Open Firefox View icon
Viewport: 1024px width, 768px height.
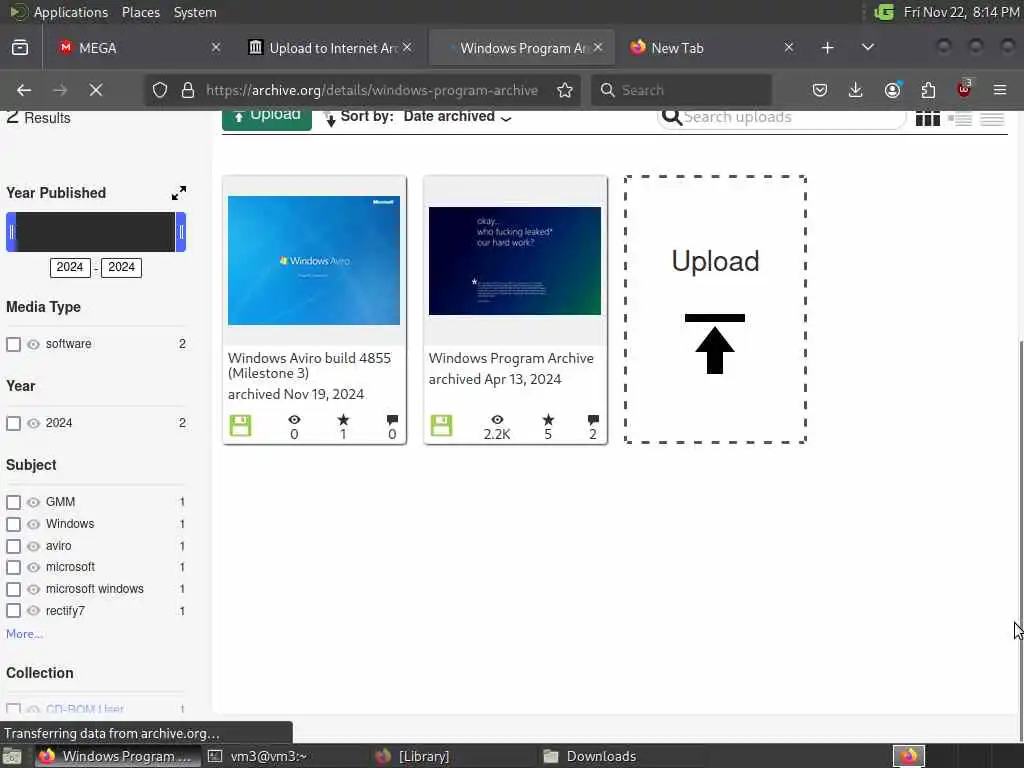coord(20,48)
